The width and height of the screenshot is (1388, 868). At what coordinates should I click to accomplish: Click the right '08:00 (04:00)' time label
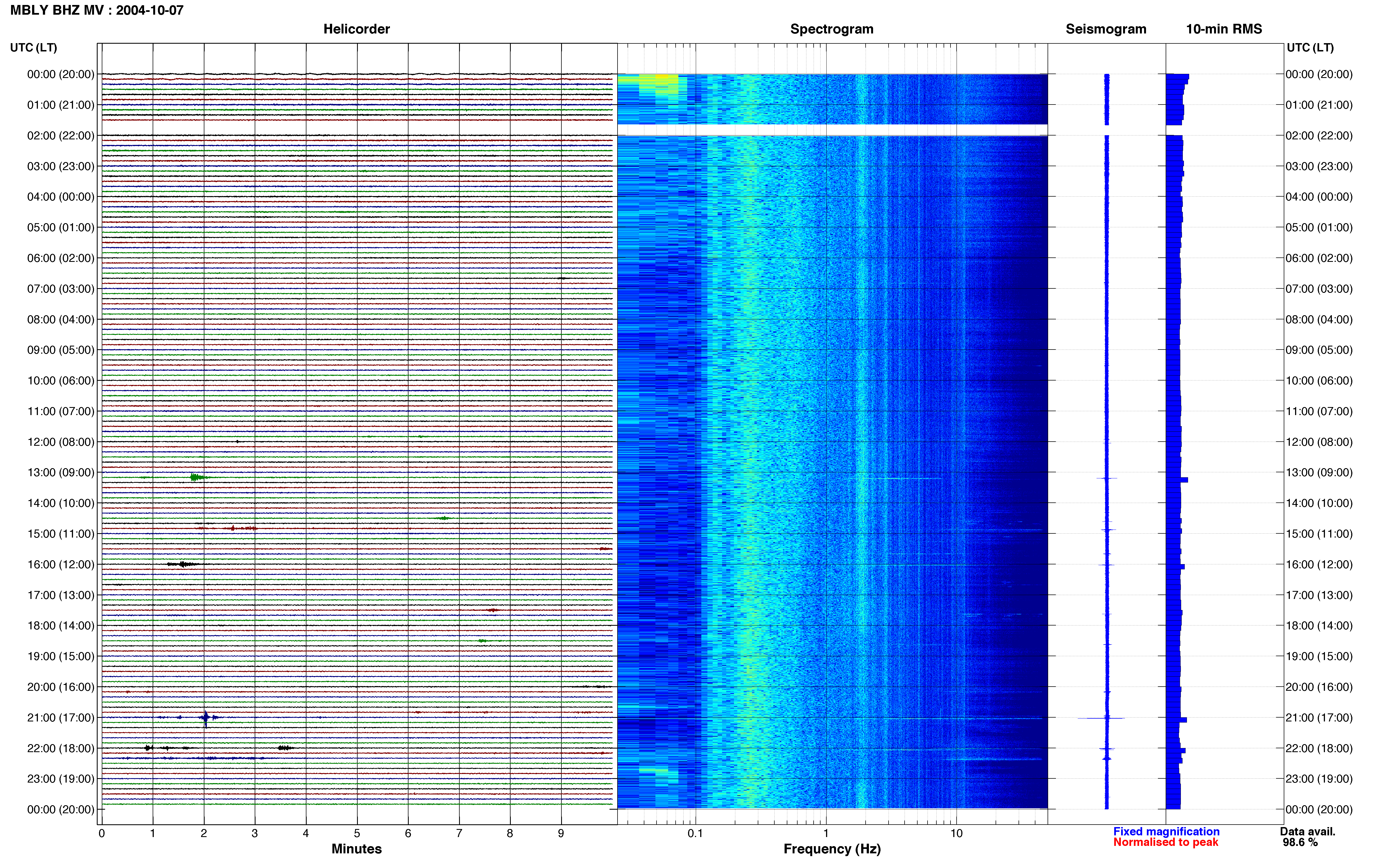click(x=1319, y=319)
